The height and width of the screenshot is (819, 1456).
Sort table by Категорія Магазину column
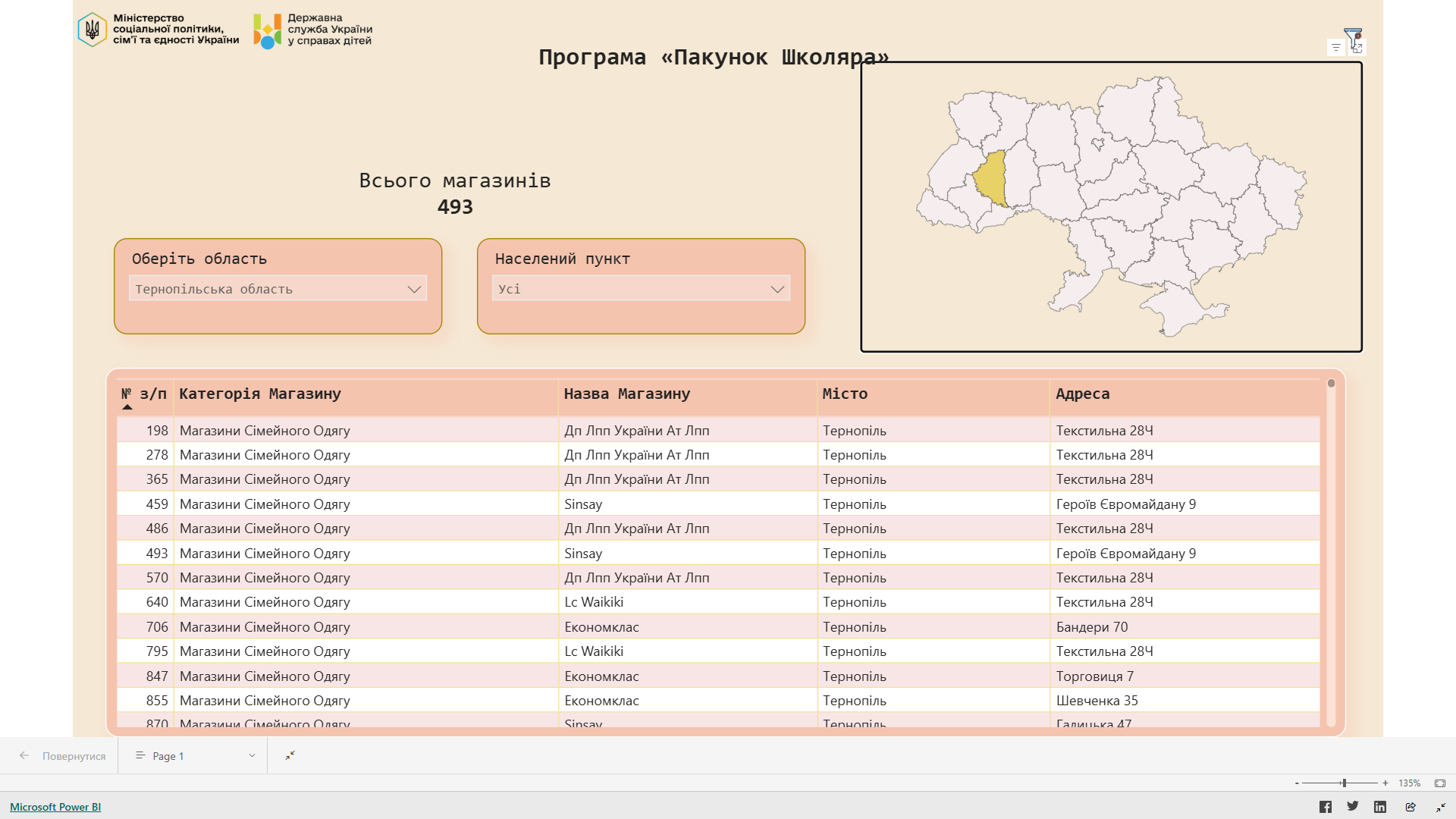260,394
